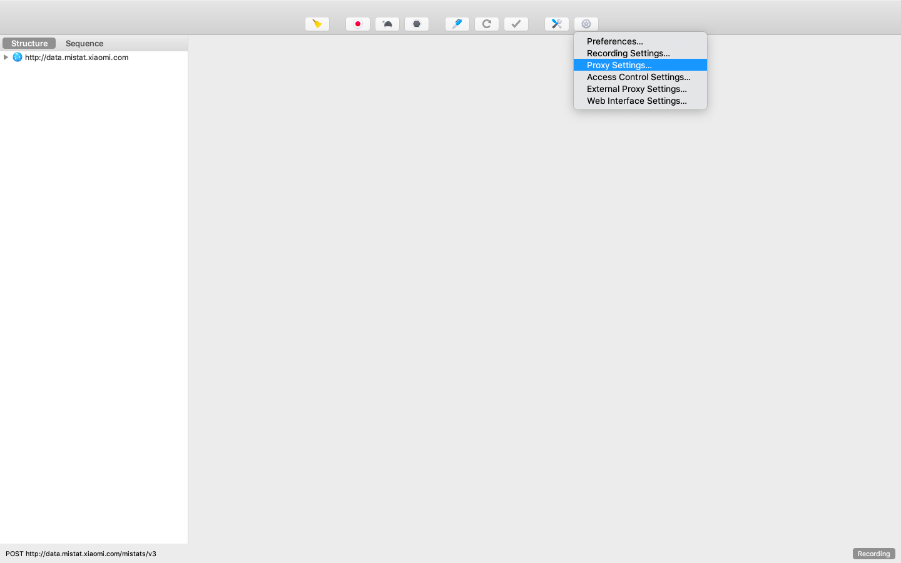Expand the data.mistat.xiaomi.com tree node
The image size is (901, 563).
click(x=6, y=57)
